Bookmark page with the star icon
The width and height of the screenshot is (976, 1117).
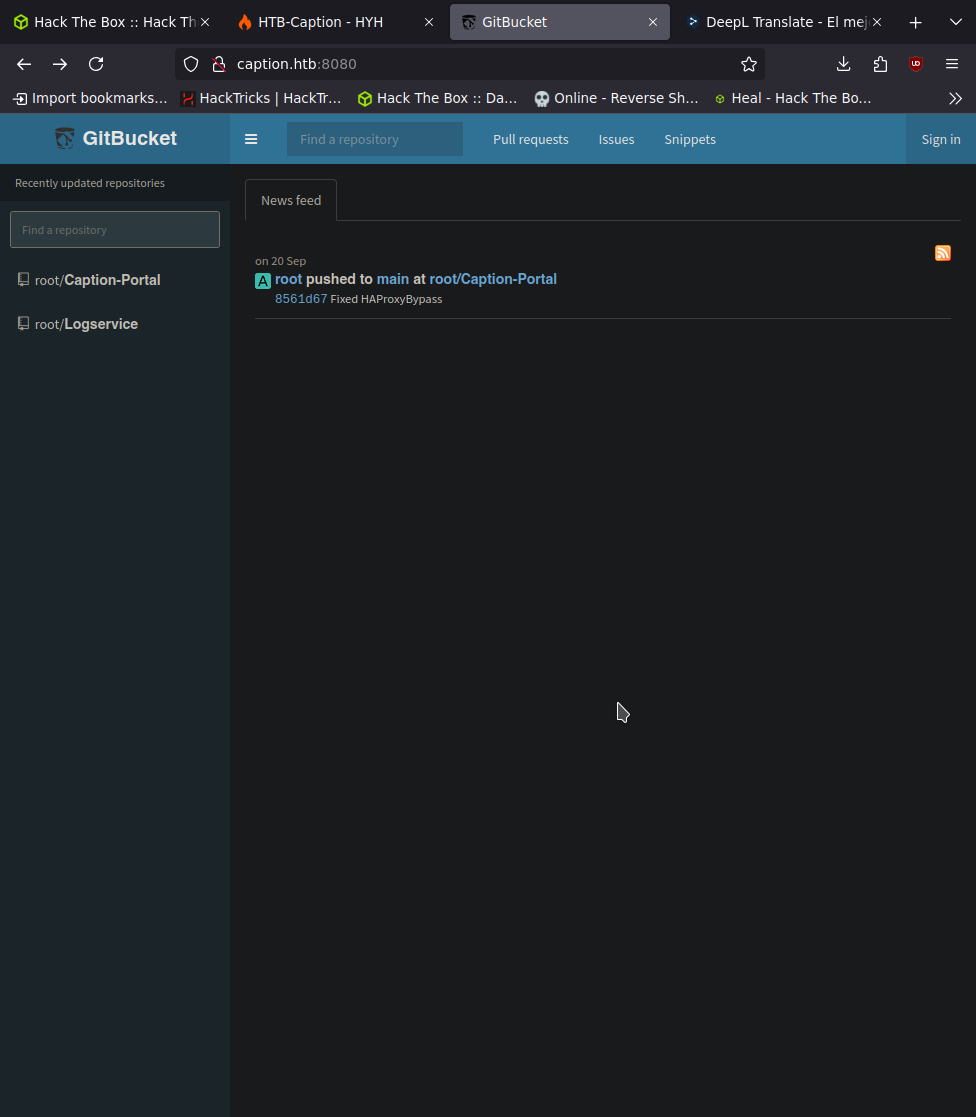pyautogui.click(x=748, y=64)
